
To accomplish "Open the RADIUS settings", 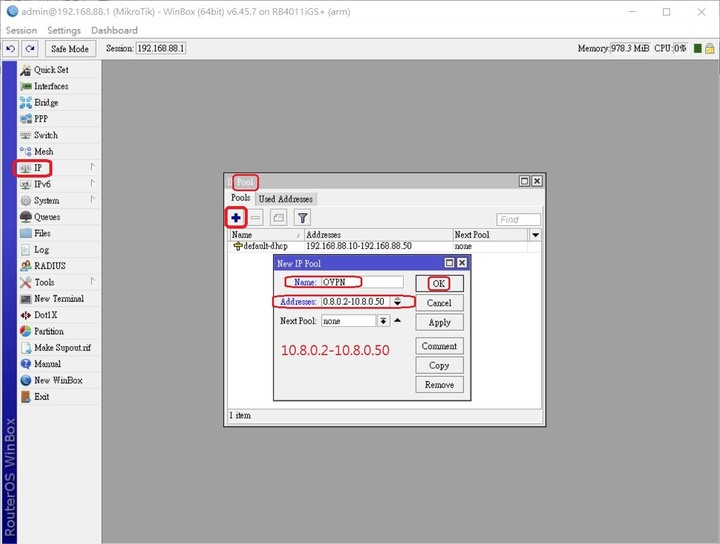I will tap(59, 266).
